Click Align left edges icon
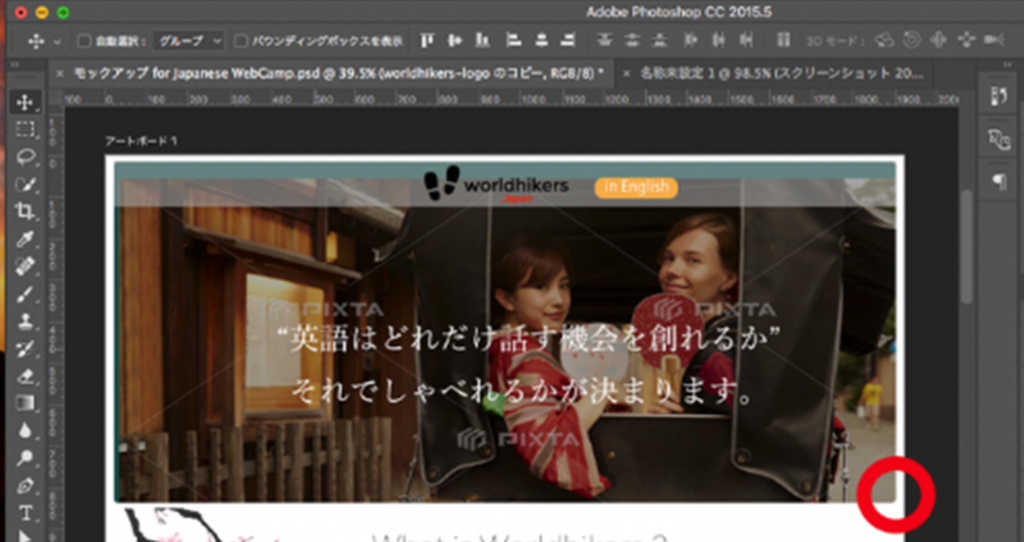 point(513,40)
